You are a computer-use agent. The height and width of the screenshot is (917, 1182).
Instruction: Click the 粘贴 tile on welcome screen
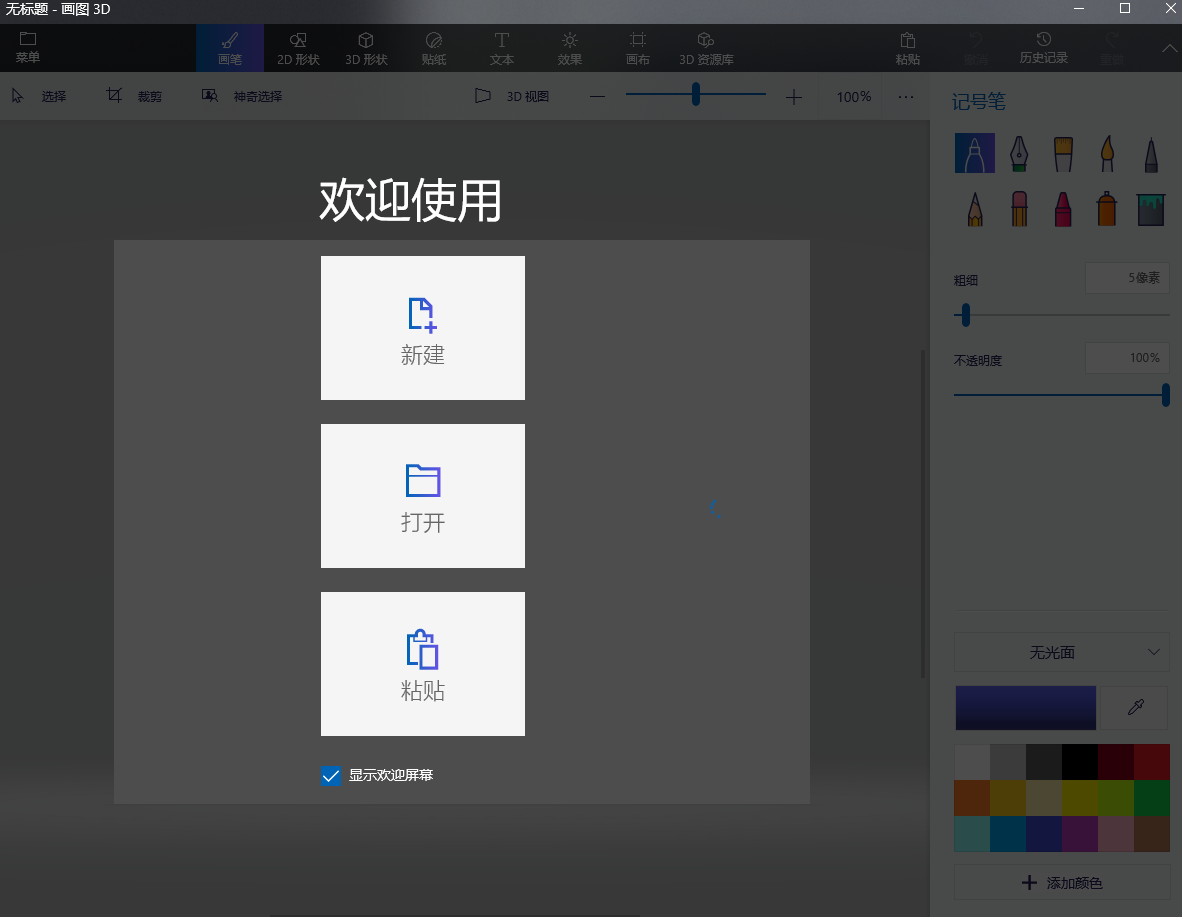coord(423,664)
